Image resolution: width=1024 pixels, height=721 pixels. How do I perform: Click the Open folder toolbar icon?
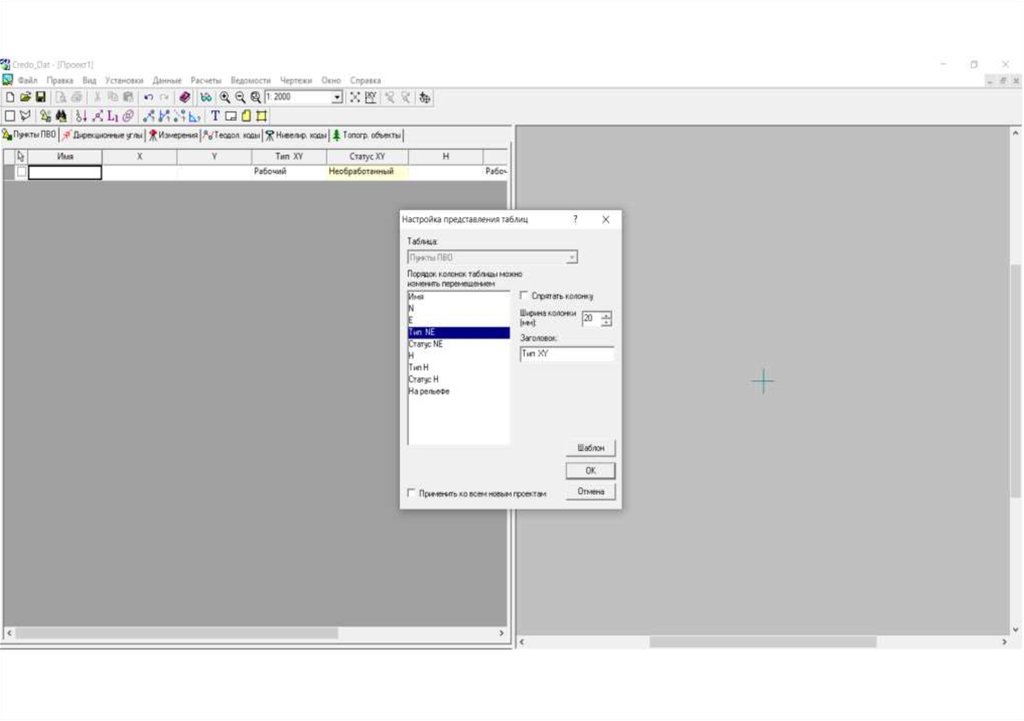(25, 97)
